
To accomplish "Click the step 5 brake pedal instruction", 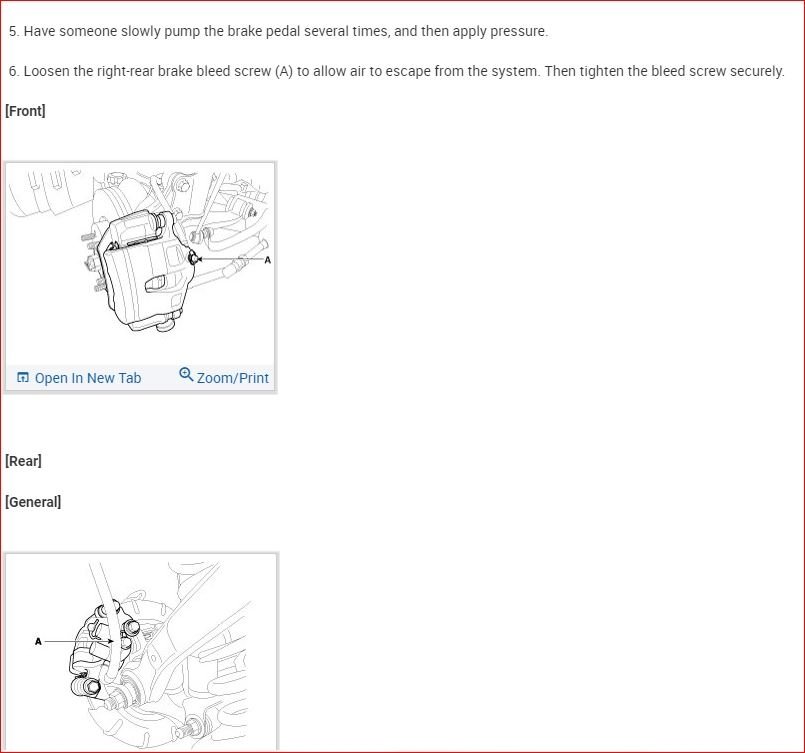I will coord(278,31).
